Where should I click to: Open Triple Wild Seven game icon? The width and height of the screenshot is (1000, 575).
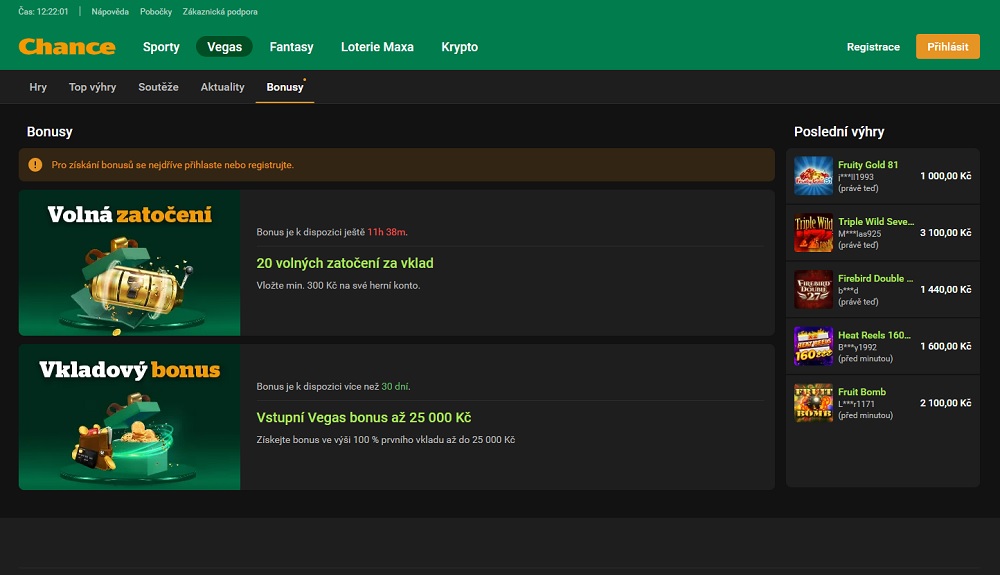coord(813,233)
